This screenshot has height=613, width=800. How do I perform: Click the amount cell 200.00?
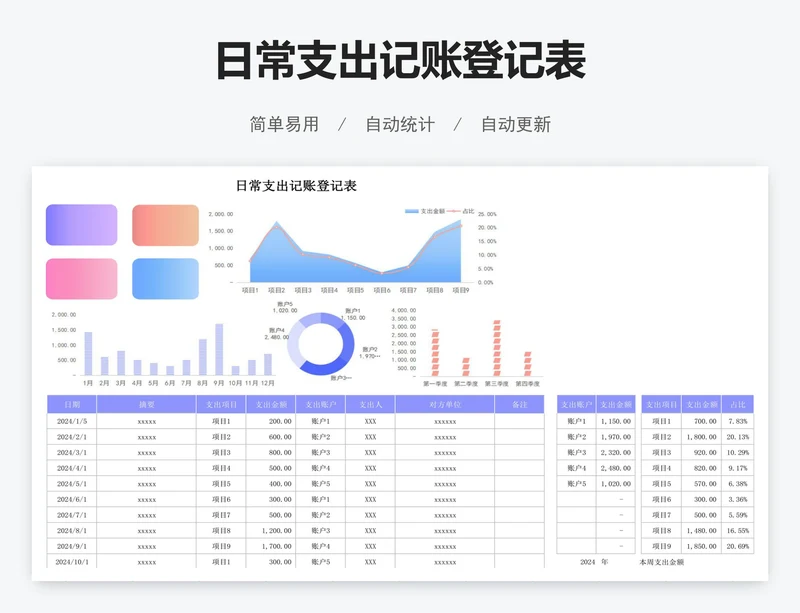(271, 421)
